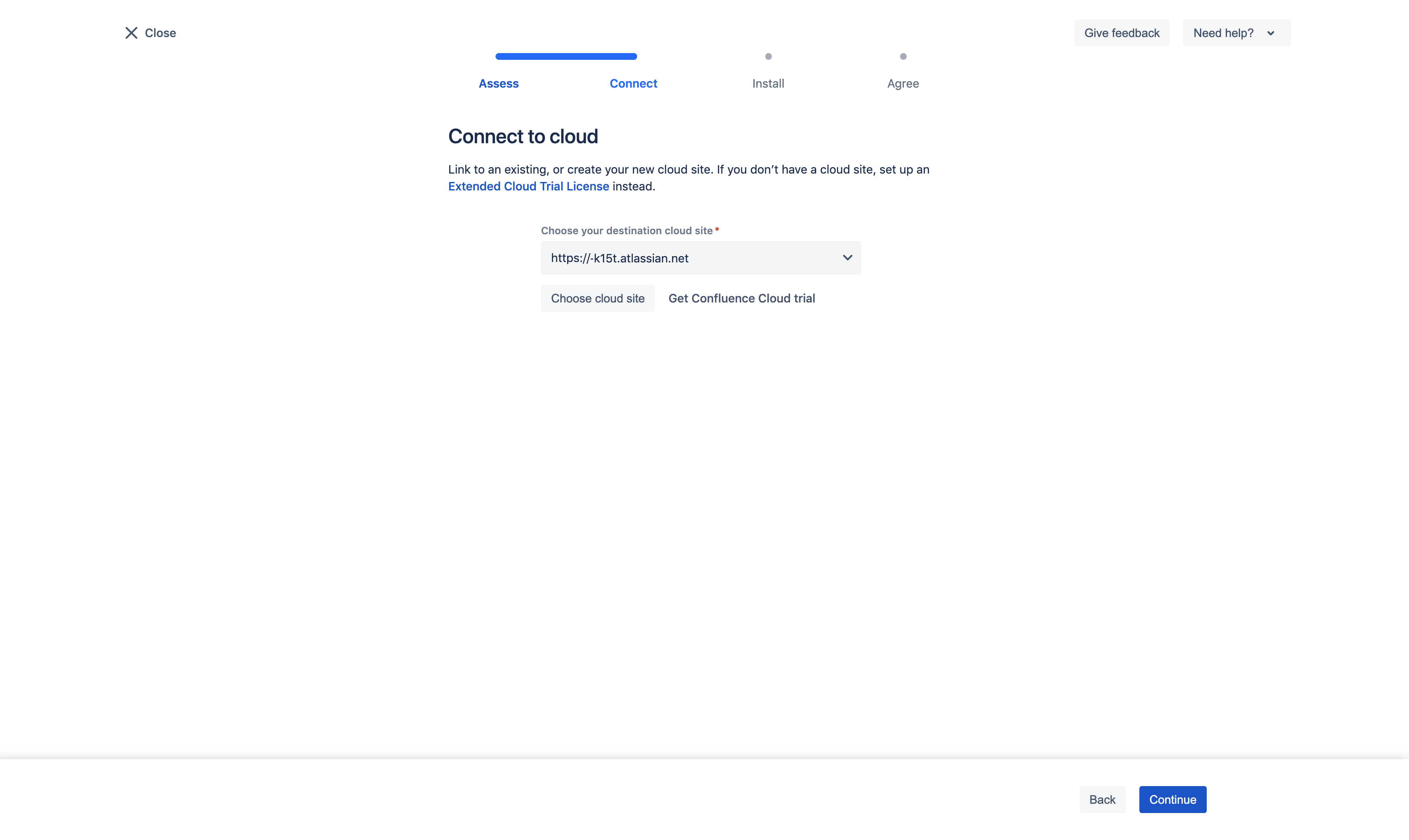The image size is (1409, 840).
Task: Open the Give feedback dialog
Action: click(1121, 33)
